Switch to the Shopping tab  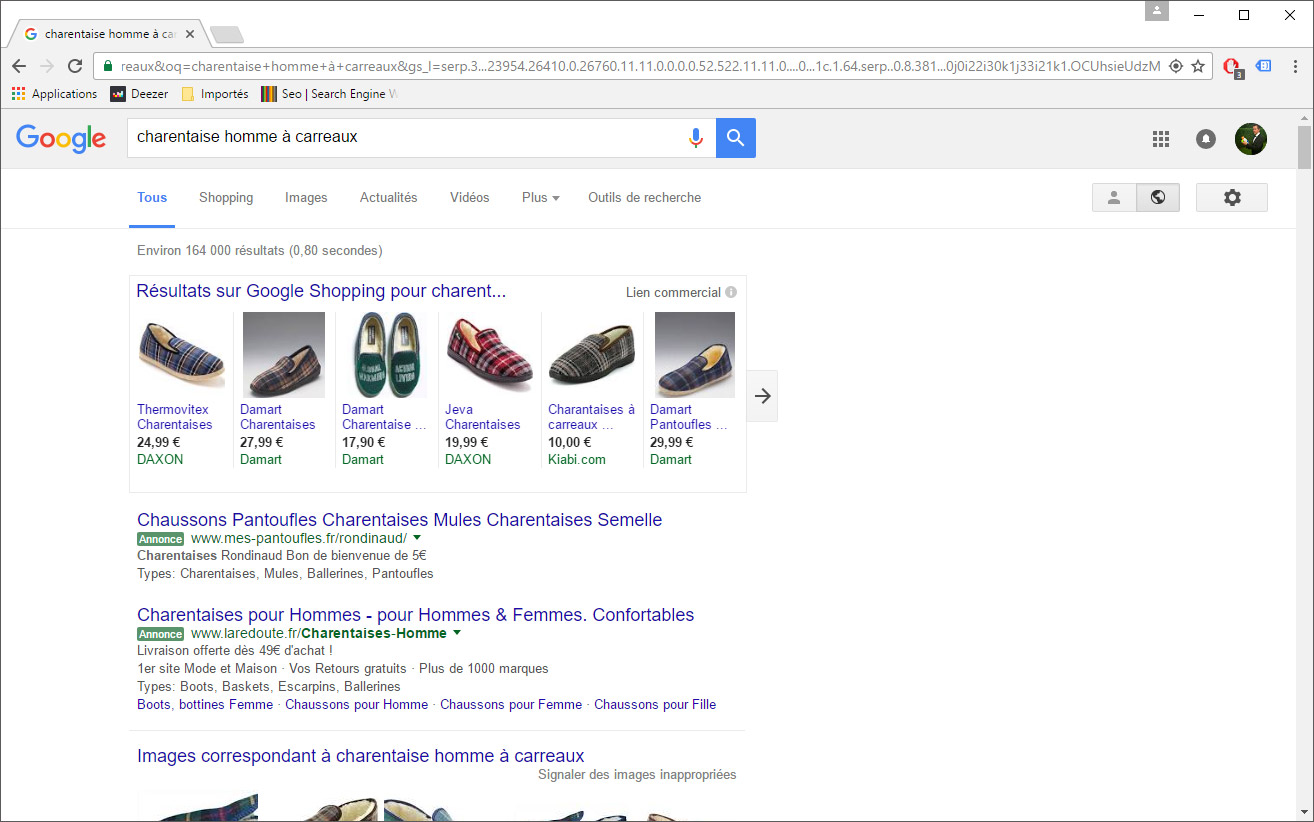point(226,198)
